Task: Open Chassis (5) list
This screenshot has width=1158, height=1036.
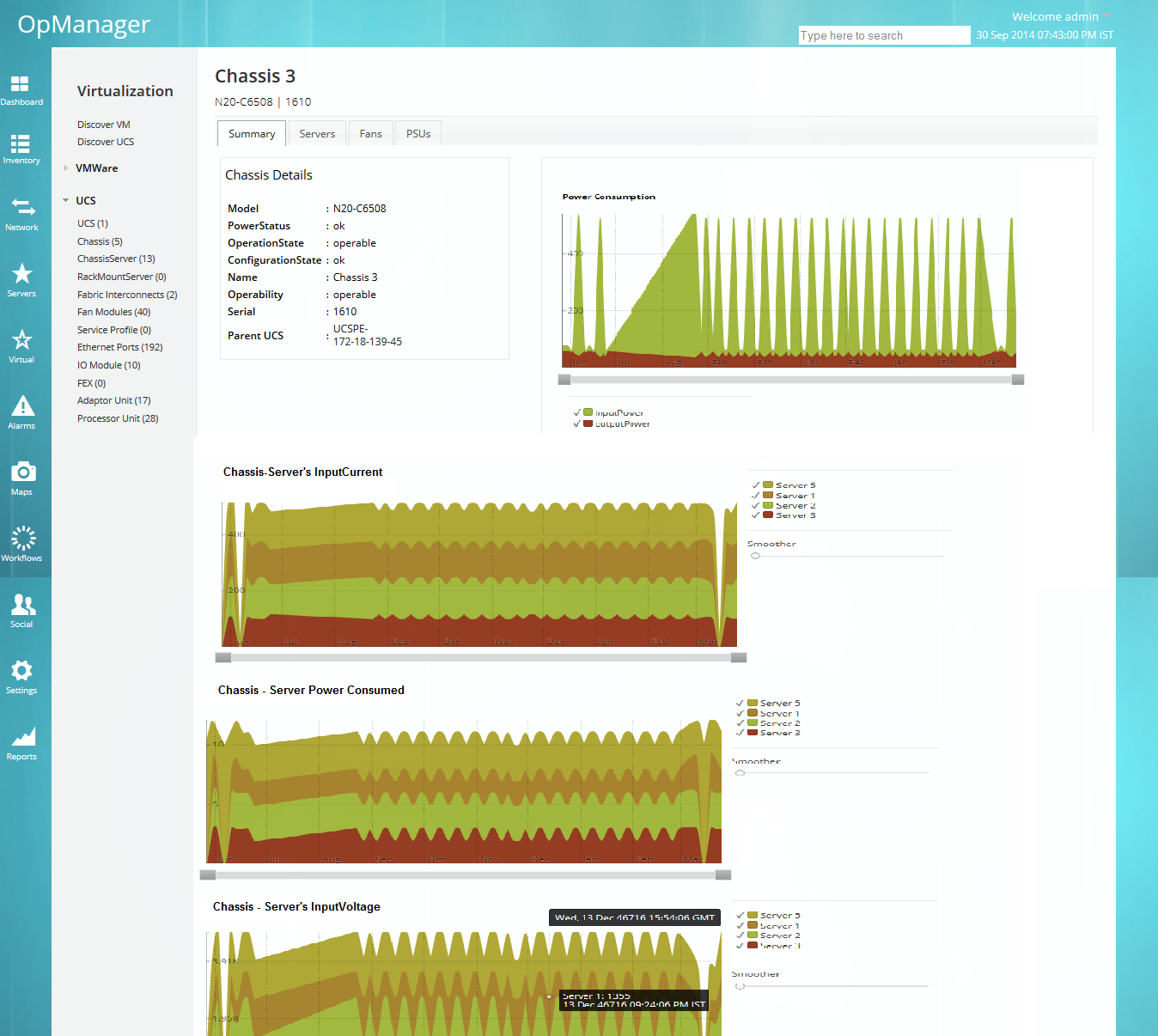Action: (x=100, y=241)
